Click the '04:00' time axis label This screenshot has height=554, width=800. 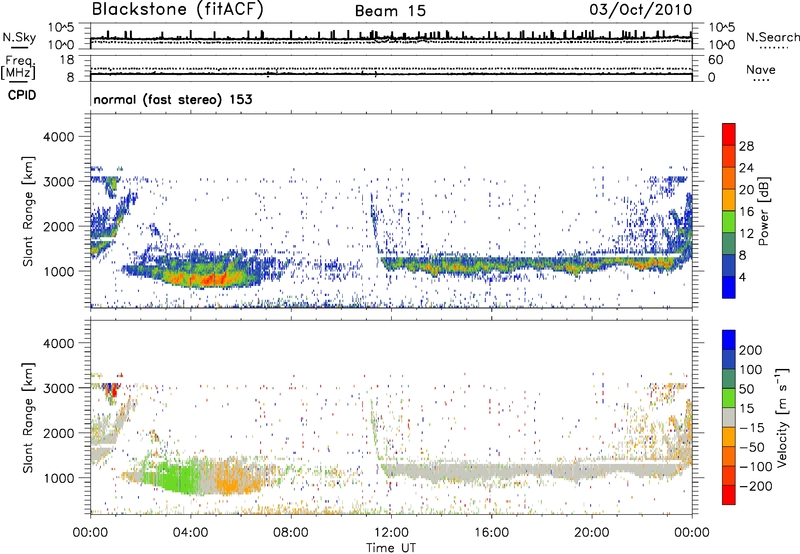click(191, 533)
